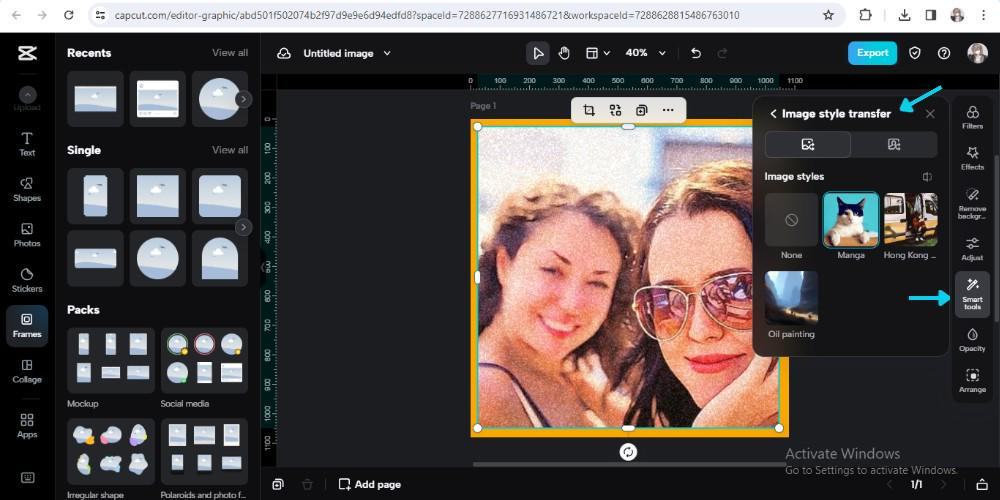The image size is (1000, 500).
Task: Select the hand pan tool
Action: [x=564, y=54]
